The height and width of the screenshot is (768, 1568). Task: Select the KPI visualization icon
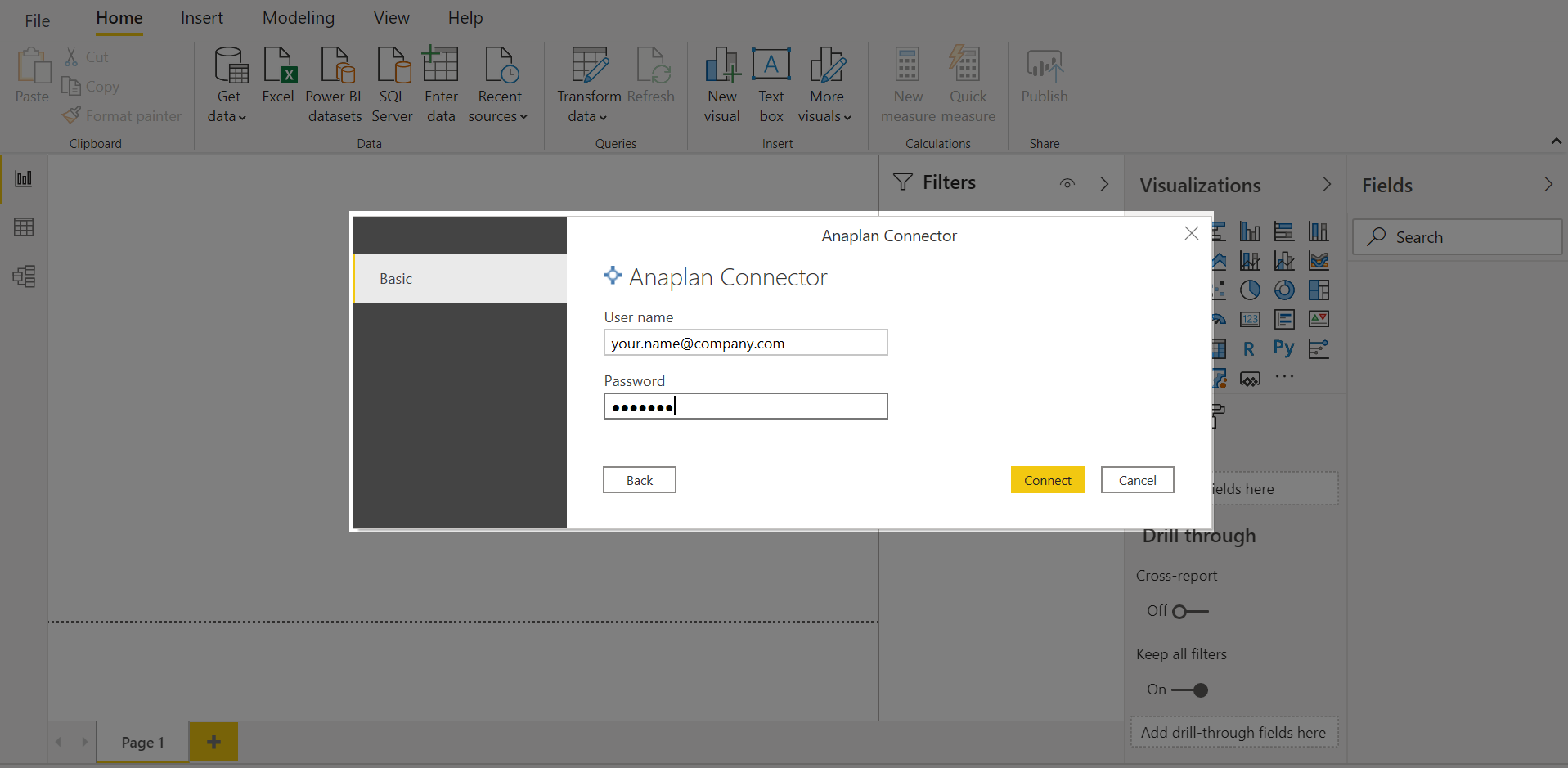[1319, 319]
